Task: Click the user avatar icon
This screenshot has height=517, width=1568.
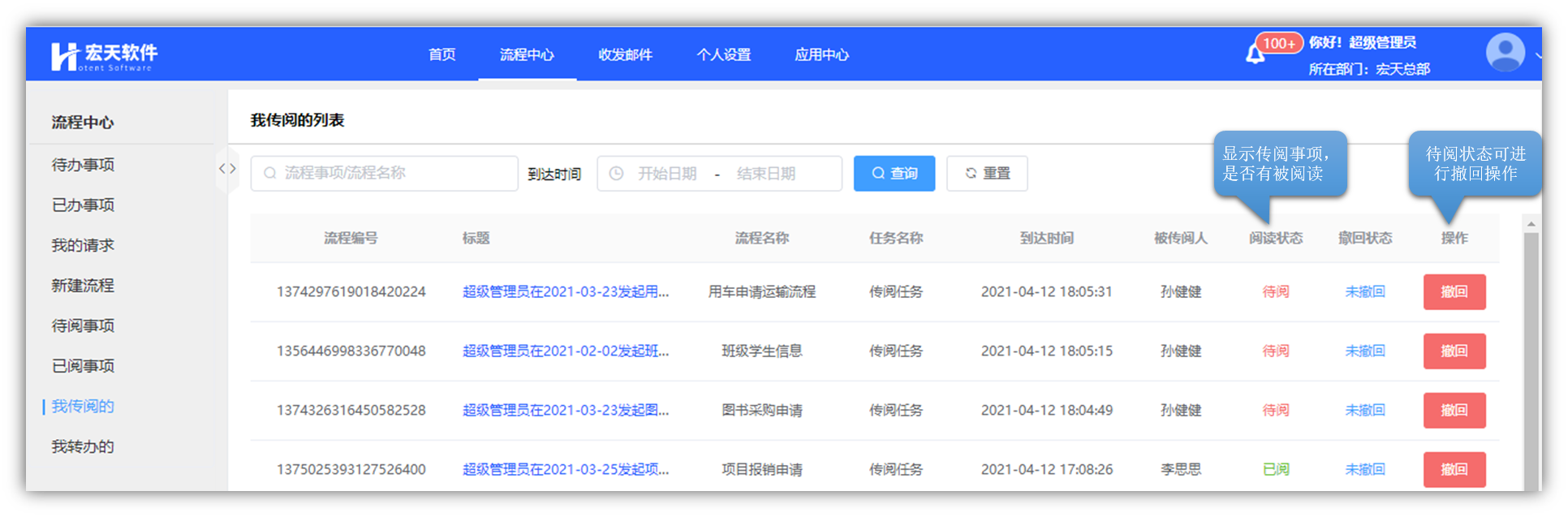Action: (1505, 53)
